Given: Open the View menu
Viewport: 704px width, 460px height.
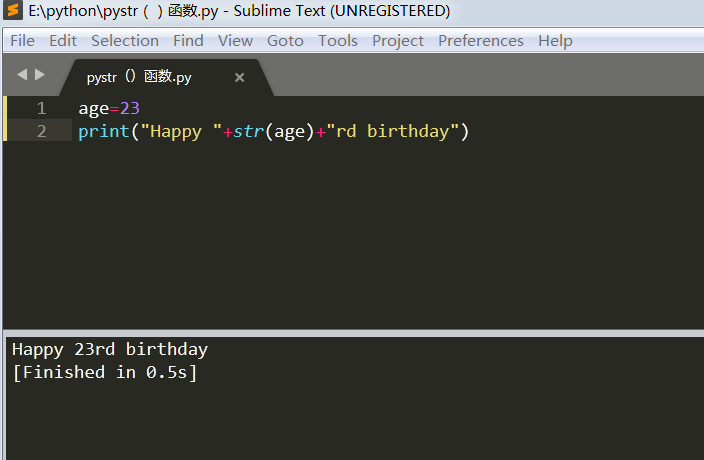Looking at the screenshot, I should [x=236, y=41].
